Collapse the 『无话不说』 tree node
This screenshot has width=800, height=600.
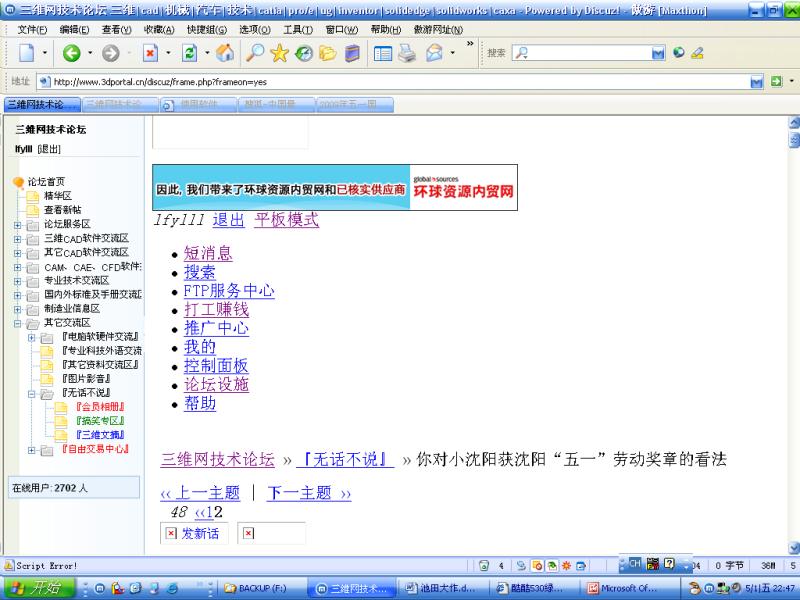coord(32,394)
